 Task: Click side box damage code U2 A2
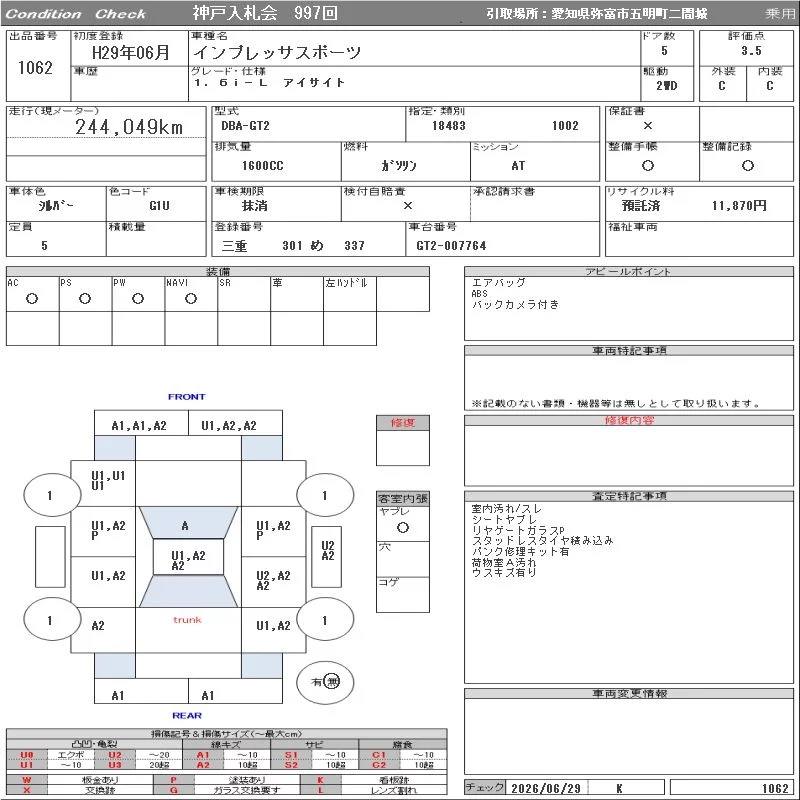(x=328, y=551)
